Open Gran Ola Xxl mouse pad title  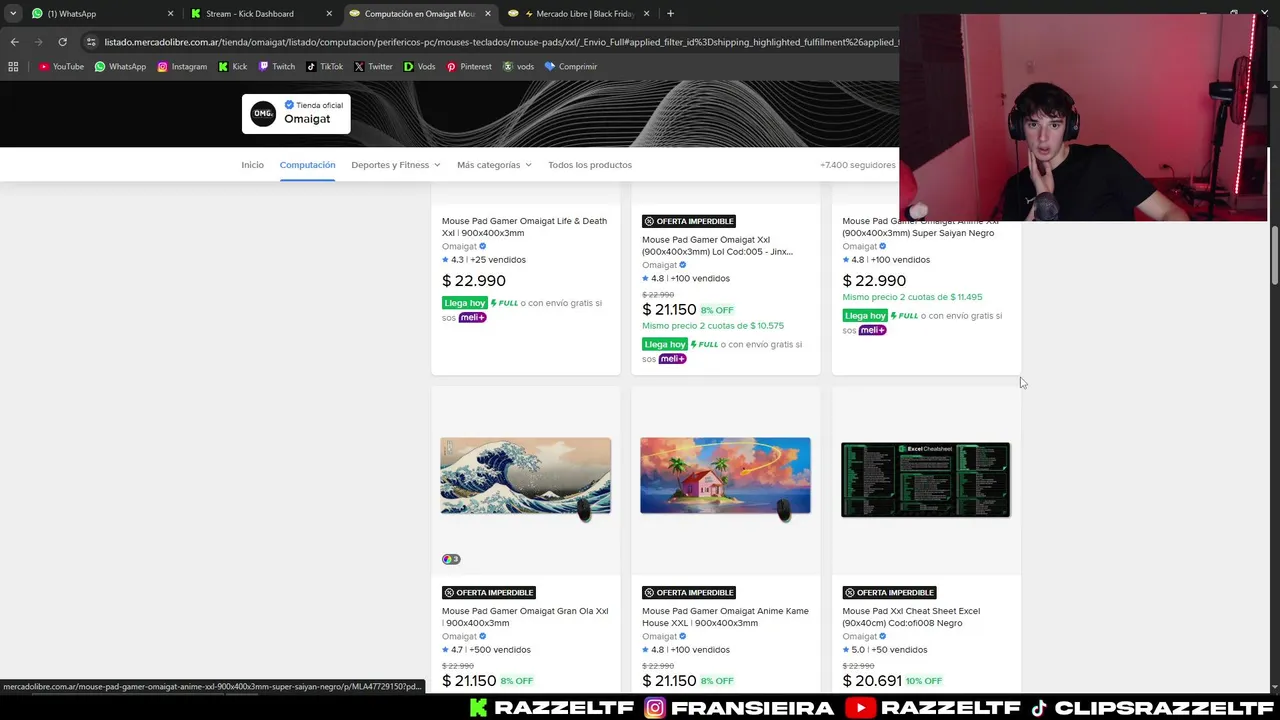pyautogui.click(x=525, y=617)
